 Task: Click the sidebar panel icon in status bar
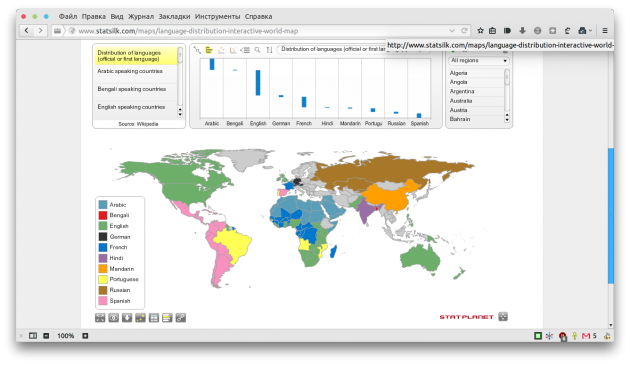coord(33,336)
